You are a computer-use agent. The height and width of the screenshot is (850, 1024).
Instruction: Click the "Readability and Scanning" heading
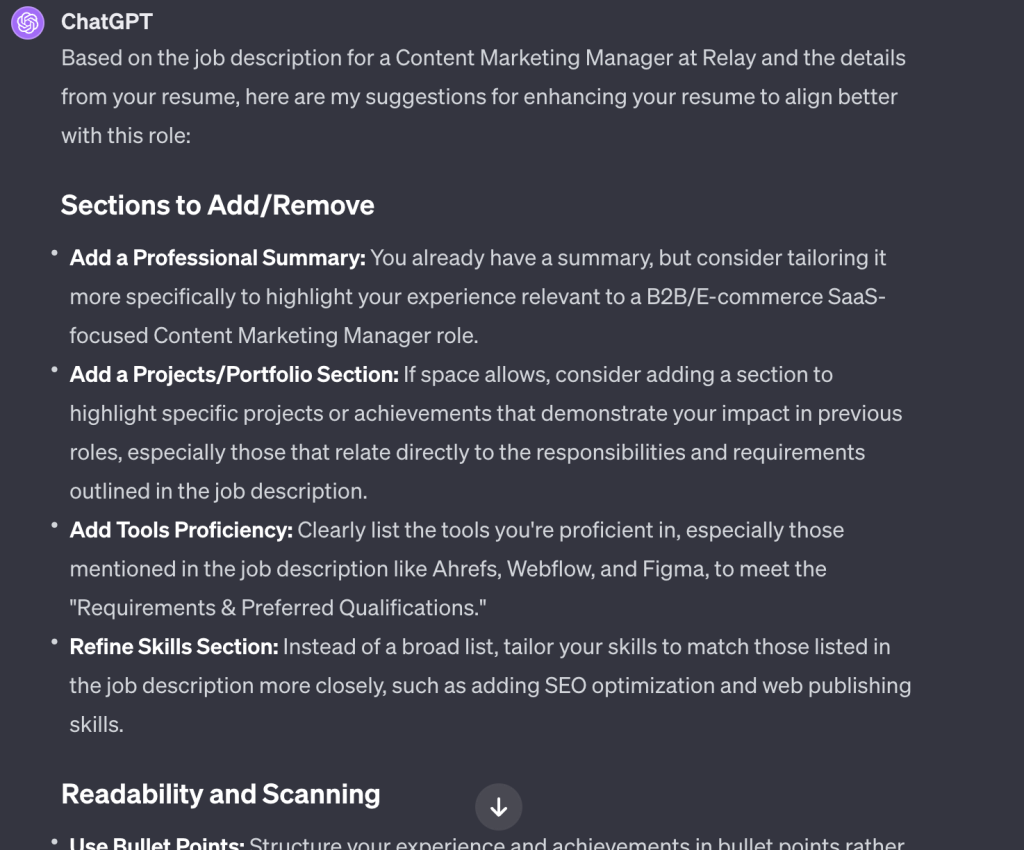coord(220,794)
